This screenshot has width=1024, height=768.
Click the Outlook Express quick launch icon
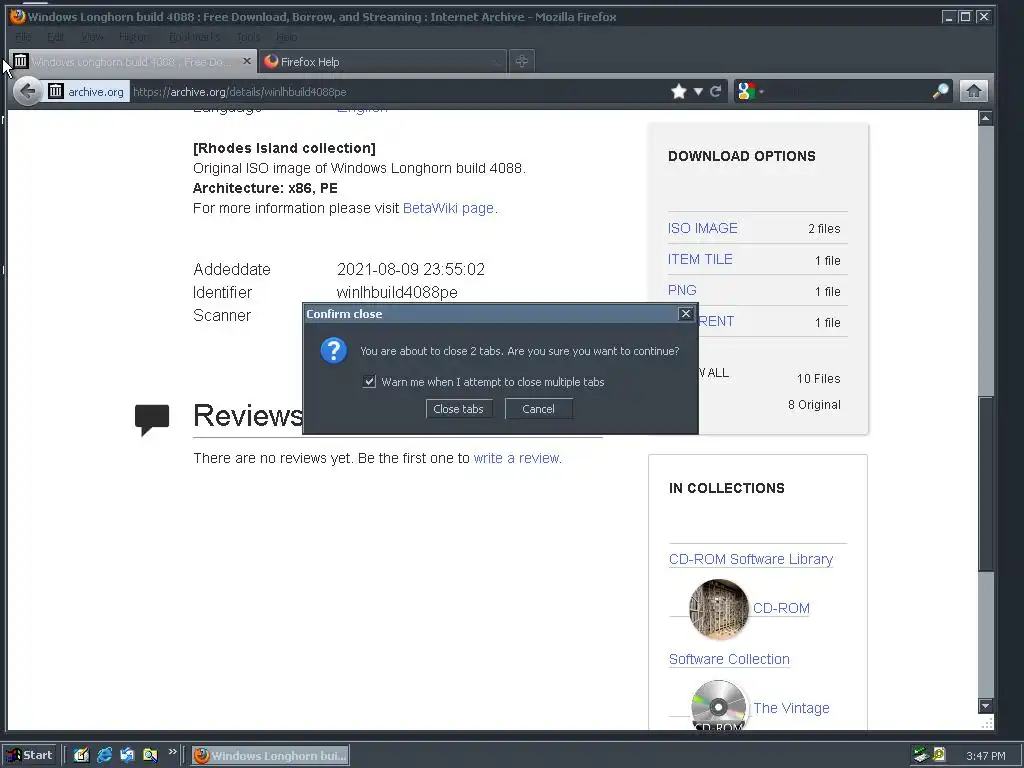pyautogui.click(x=127, y=755)
